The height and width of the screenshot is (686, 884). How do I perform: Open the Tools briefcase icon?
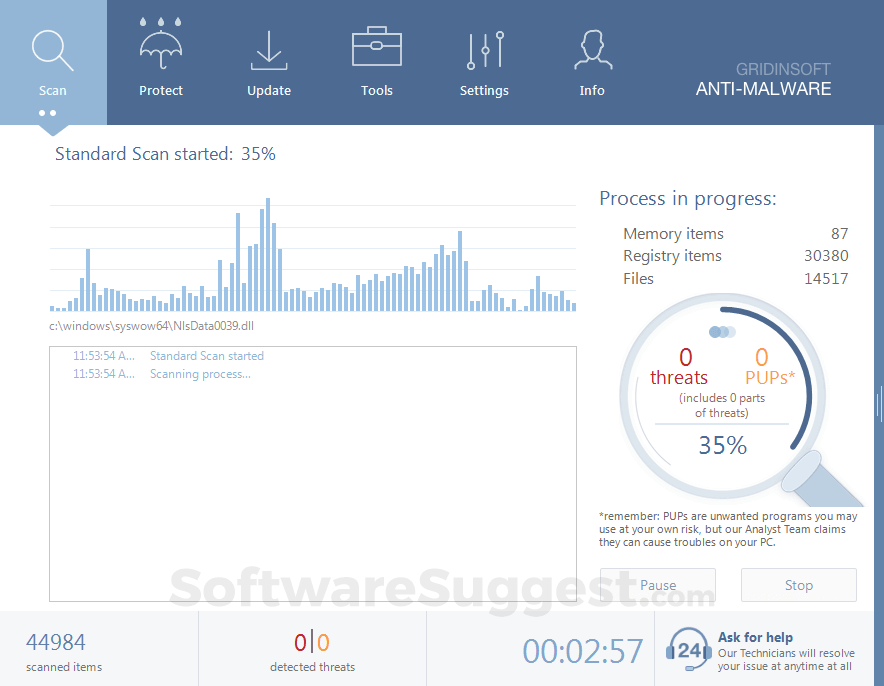pos(377,45)
